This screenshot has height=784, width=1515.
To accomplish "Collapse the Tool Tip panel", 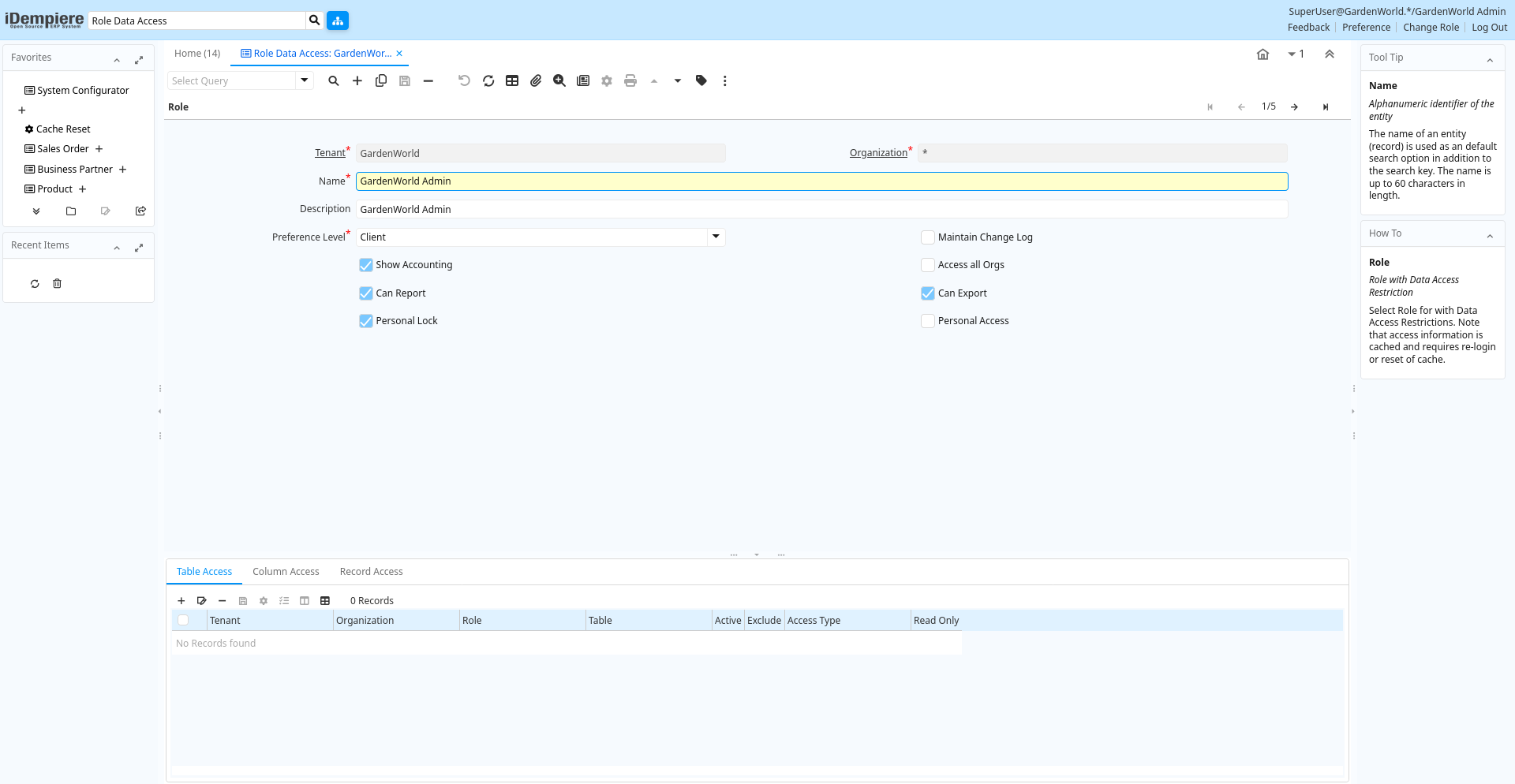I will 1490,58.
